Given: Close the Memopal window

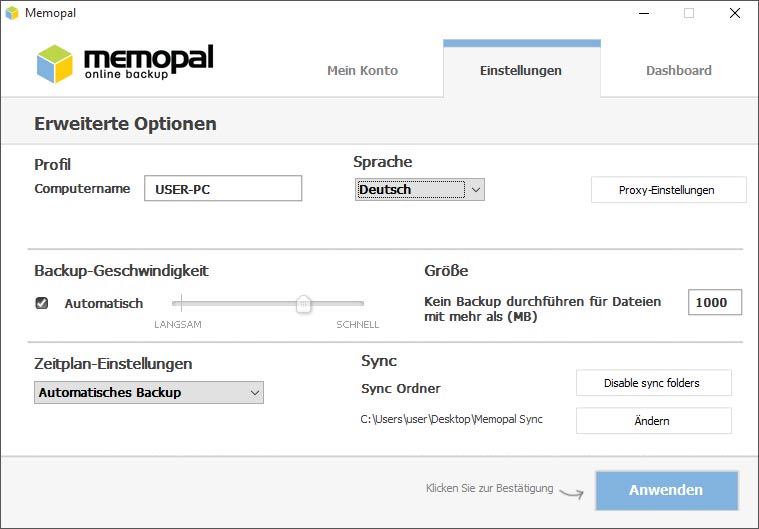Looking at the screenshot, I should 735,13.
